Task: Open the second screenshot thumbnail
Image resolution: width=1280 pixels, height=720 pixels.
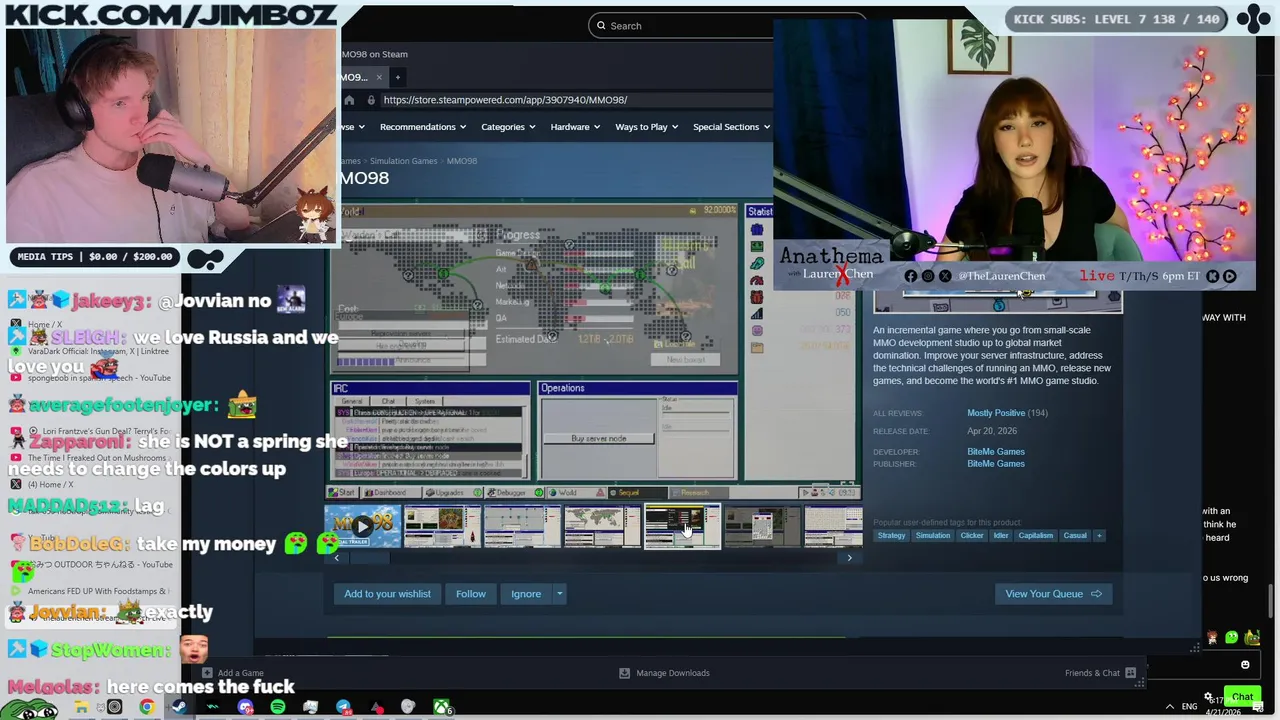Action: pos(442,526)
